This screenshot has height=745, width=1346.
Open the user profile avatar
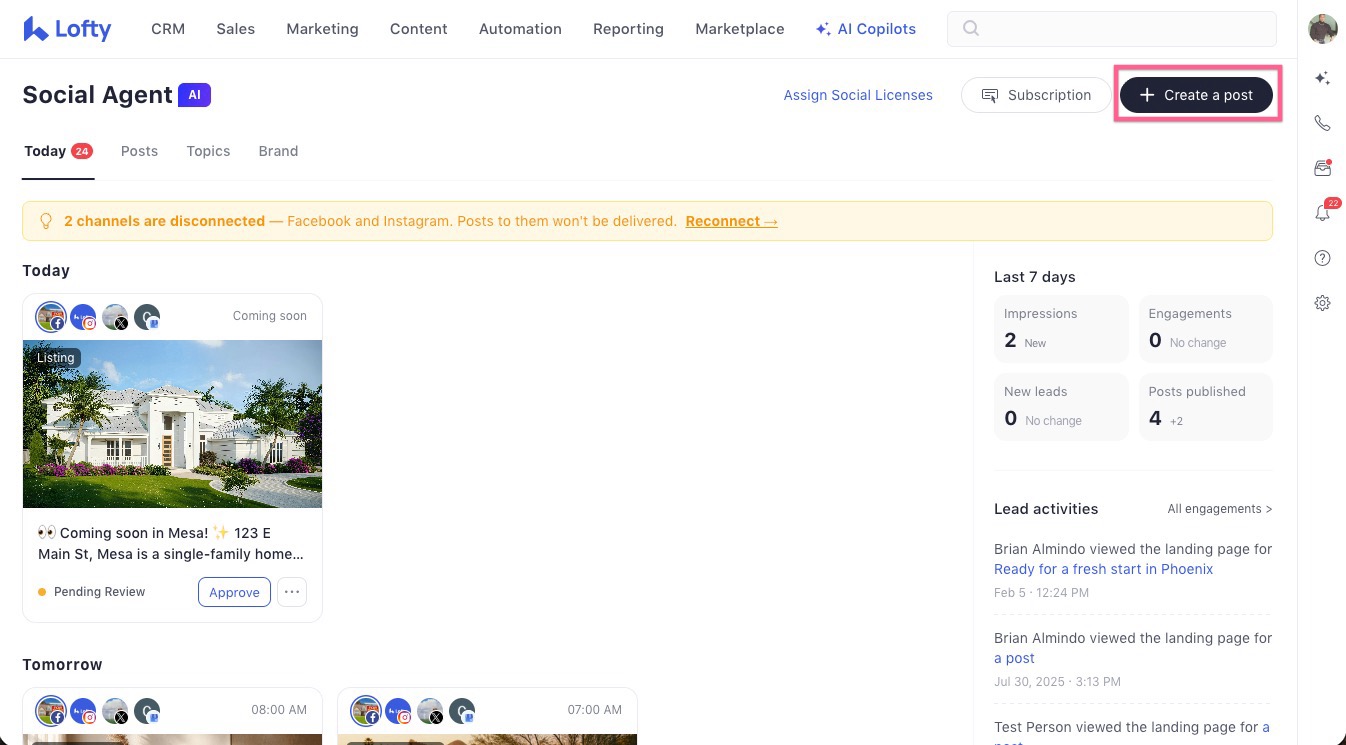(x=1323, y=29)
